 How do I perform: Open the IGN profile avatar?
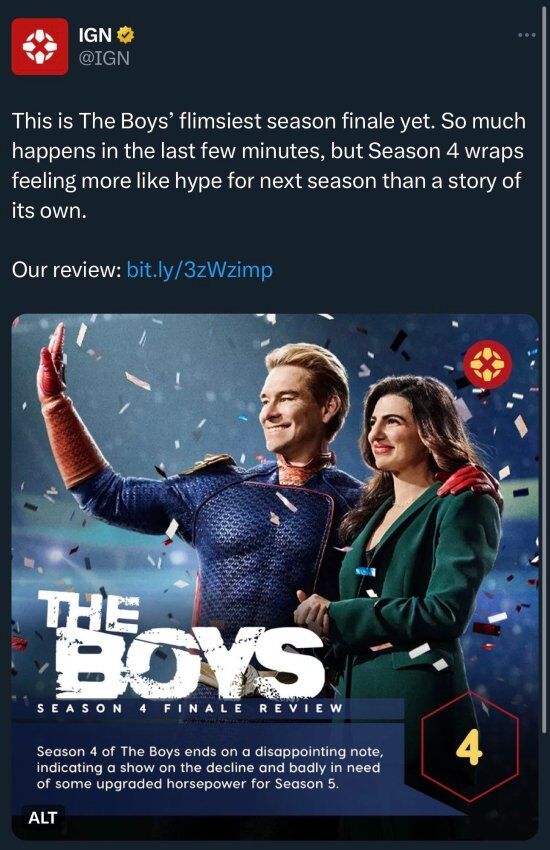40,46
